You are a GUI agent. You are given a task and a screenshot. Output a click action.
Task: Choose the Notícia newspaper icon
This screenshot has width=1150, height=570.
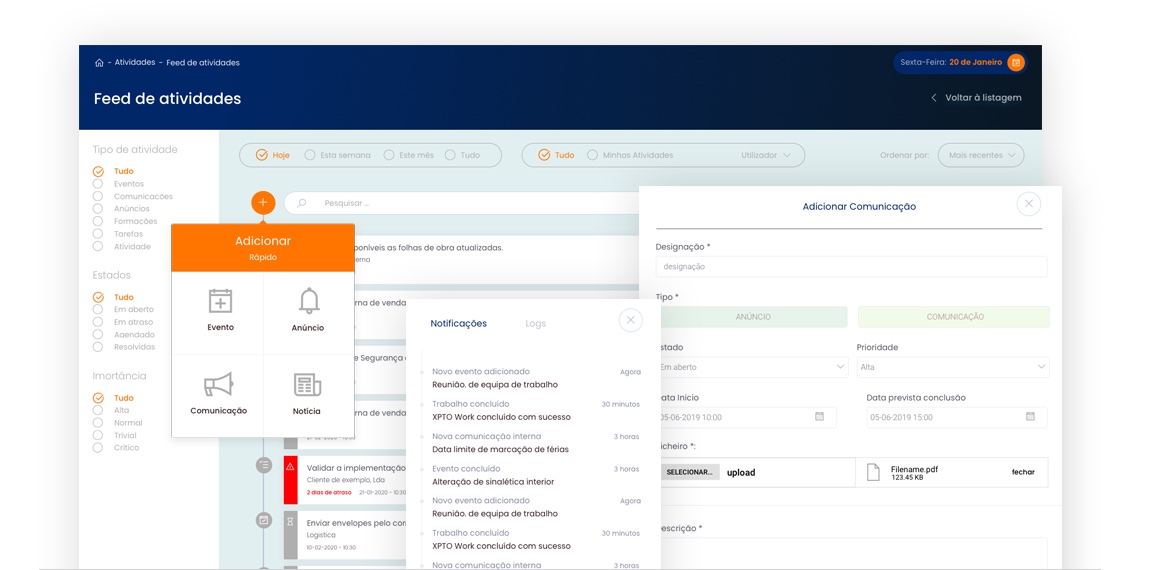point(307,384)
